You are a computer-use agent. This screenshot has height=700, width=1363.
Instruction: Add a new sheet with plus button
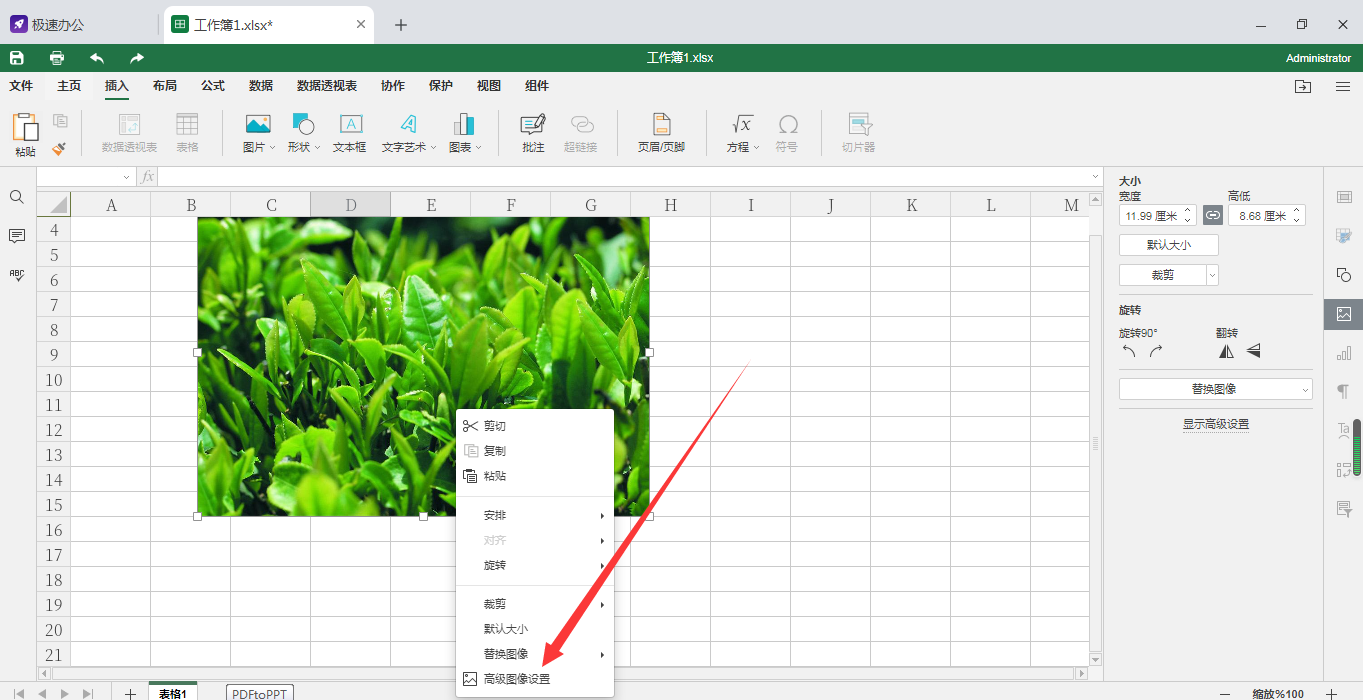(130, 693)
